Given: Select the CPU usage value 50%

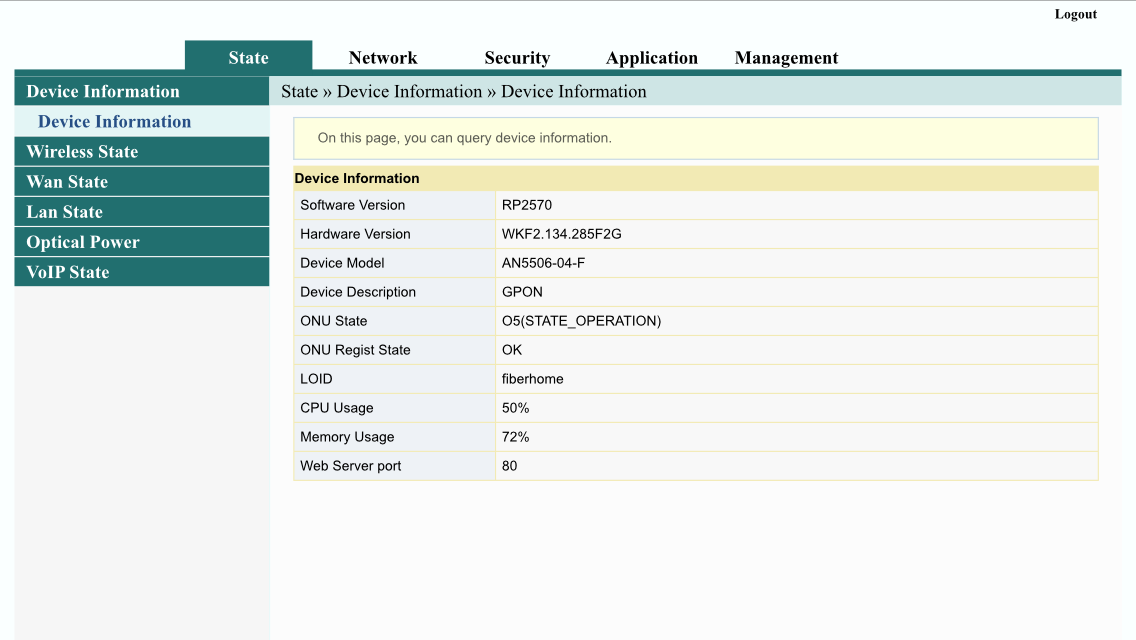Looking at the screenshot, I should tap(515, 408).
